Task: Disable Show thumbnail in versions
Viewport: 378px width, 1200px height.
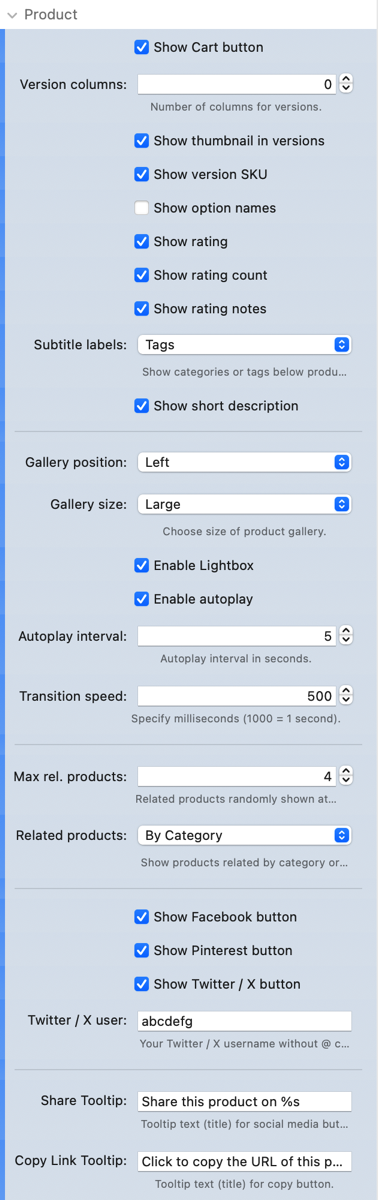Action: 142,141
